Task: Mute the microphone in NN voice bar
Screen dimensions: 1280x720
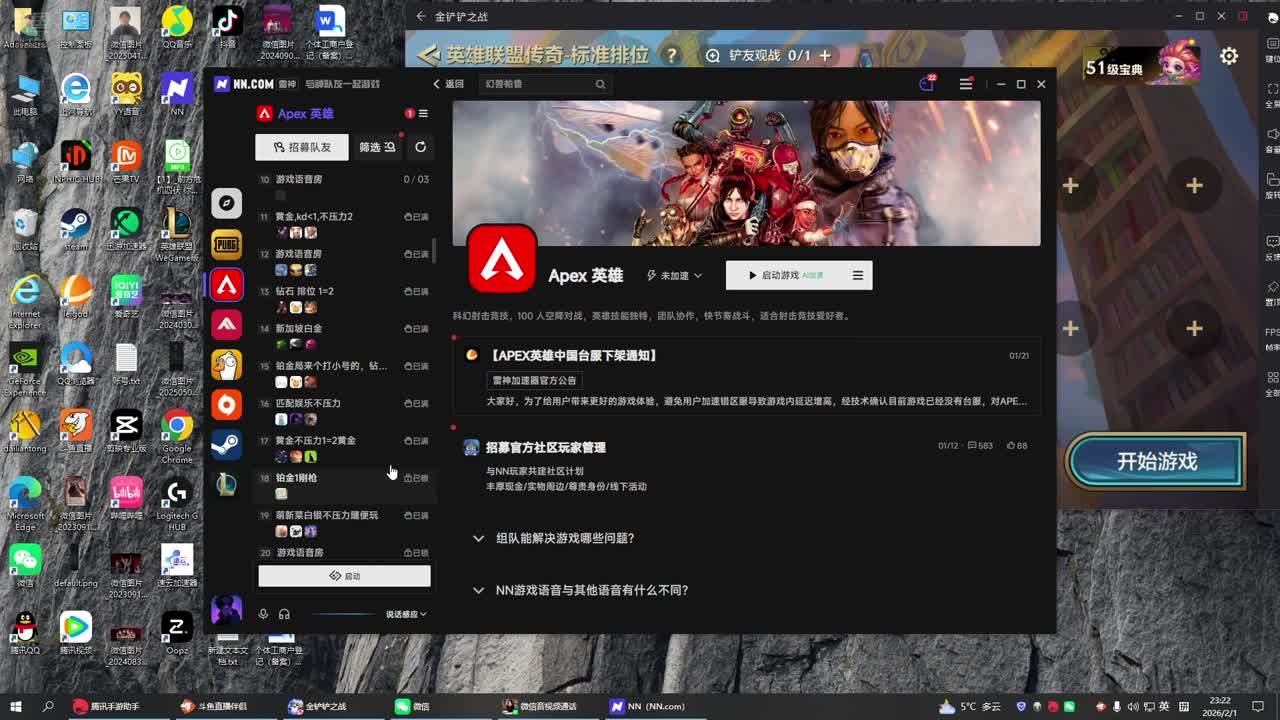Action: pyautogui.click(x=263, y=614)
